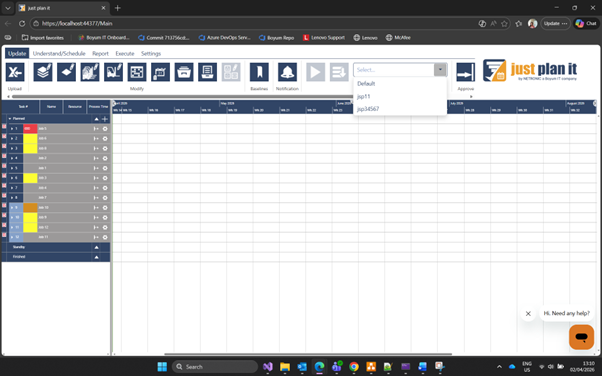
Task: Open the Select... dropdown arrow
Action: pyautogui.click(x=440, y=70)
